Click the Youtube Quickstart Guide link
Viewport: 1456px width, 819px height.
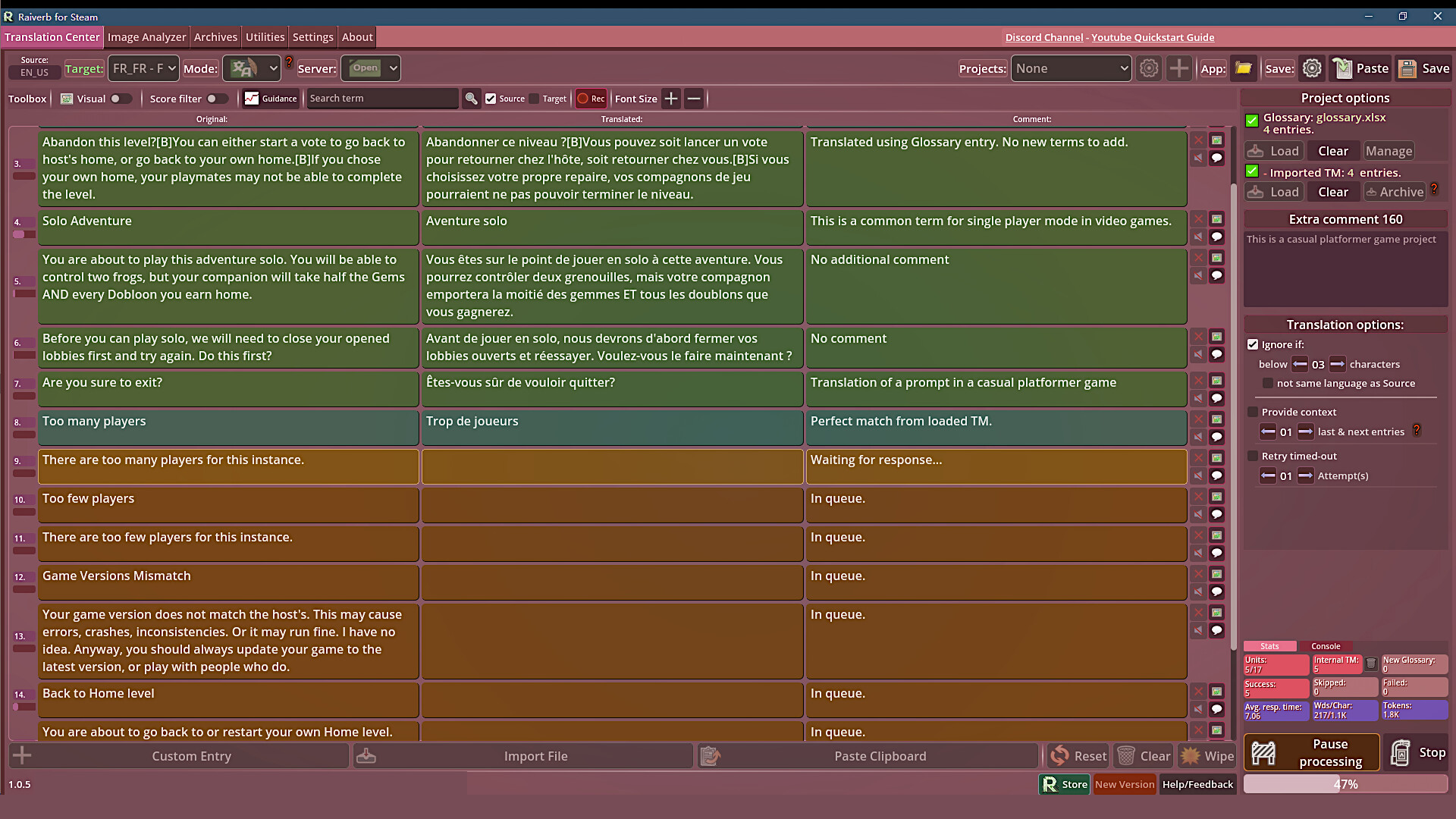pos(1153,37)
